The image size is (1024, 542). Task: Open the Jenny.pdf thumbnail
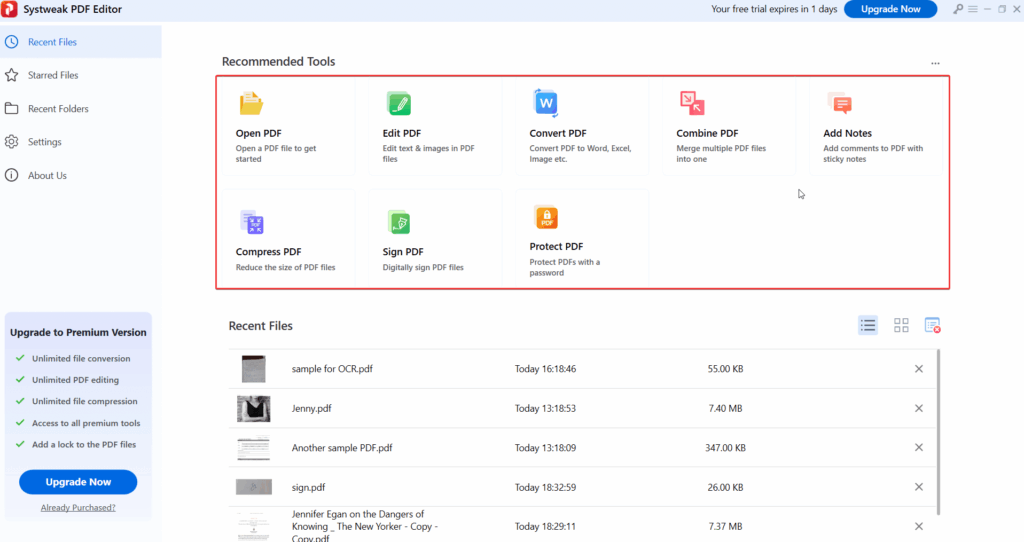click(253, 408)
